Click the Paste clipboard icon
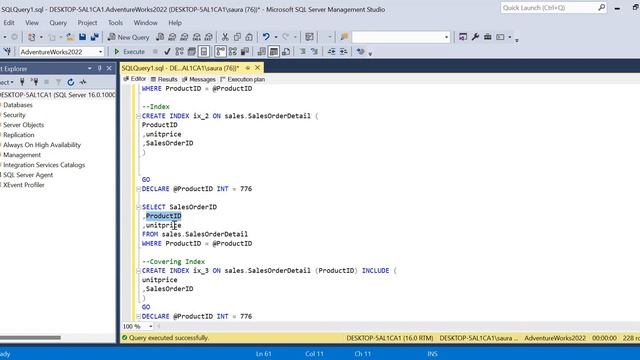 pyautogui.click(x=249, y=37)
